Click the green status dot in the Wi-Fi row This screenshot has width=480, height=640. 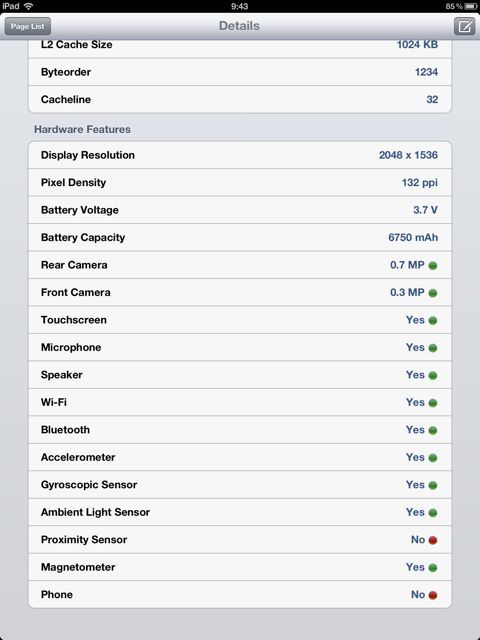click(433, 403)
